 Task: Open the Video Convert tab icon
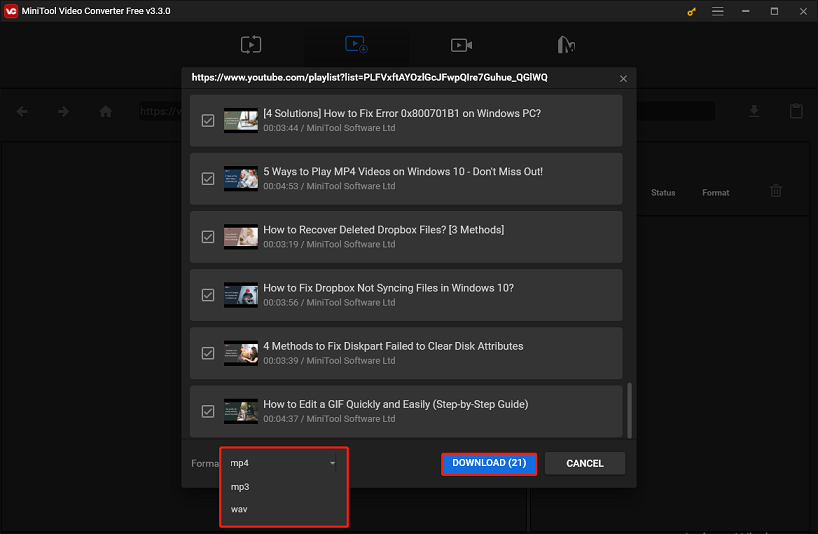(251, 45)
